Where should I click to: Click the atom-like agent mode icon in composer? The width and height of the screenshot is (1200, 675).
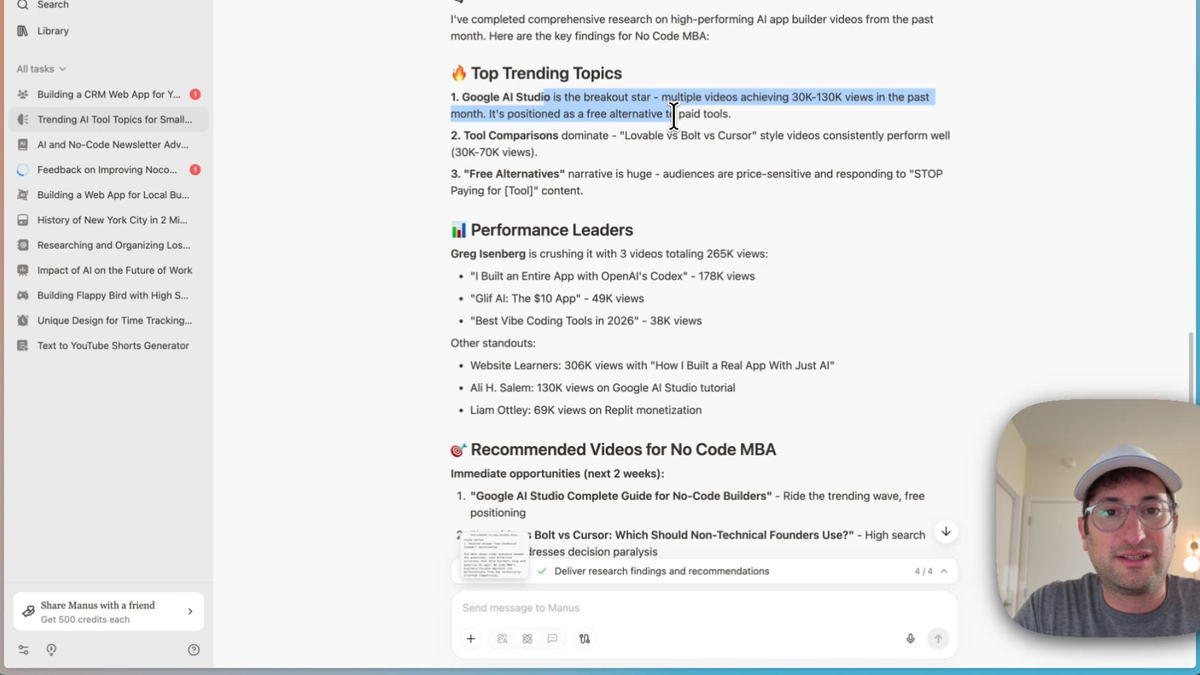(x=527, y=638)
